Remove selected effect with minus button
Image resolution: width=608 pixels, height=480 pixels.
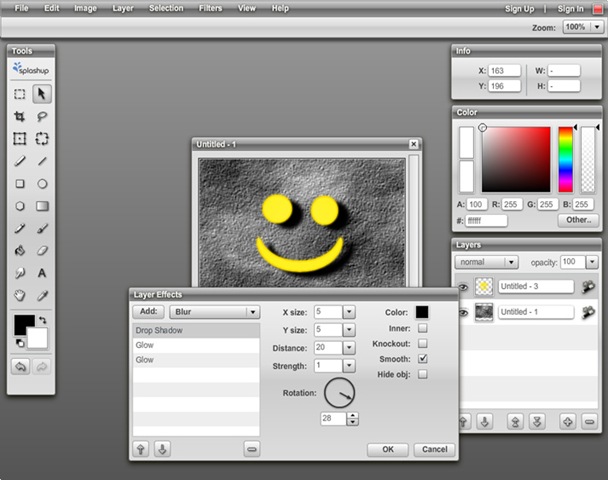click(x=251, y=449)
